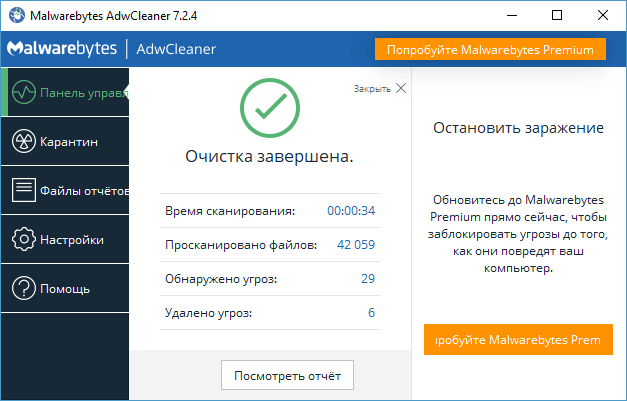The width and height of the screenshot is (627, 401).
Task: Click the Очистка завершена heading
Action: [269, 156]
